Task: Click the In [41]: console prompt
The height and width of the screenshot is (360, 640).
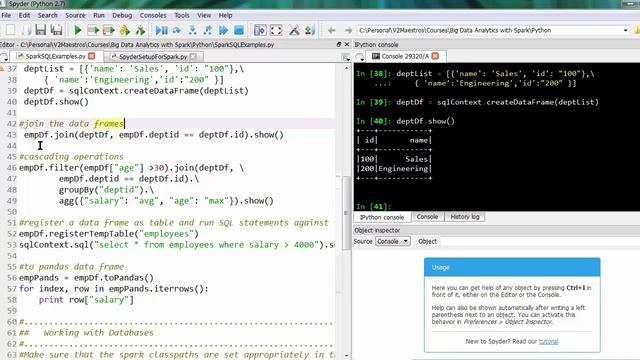Action: 373,207
